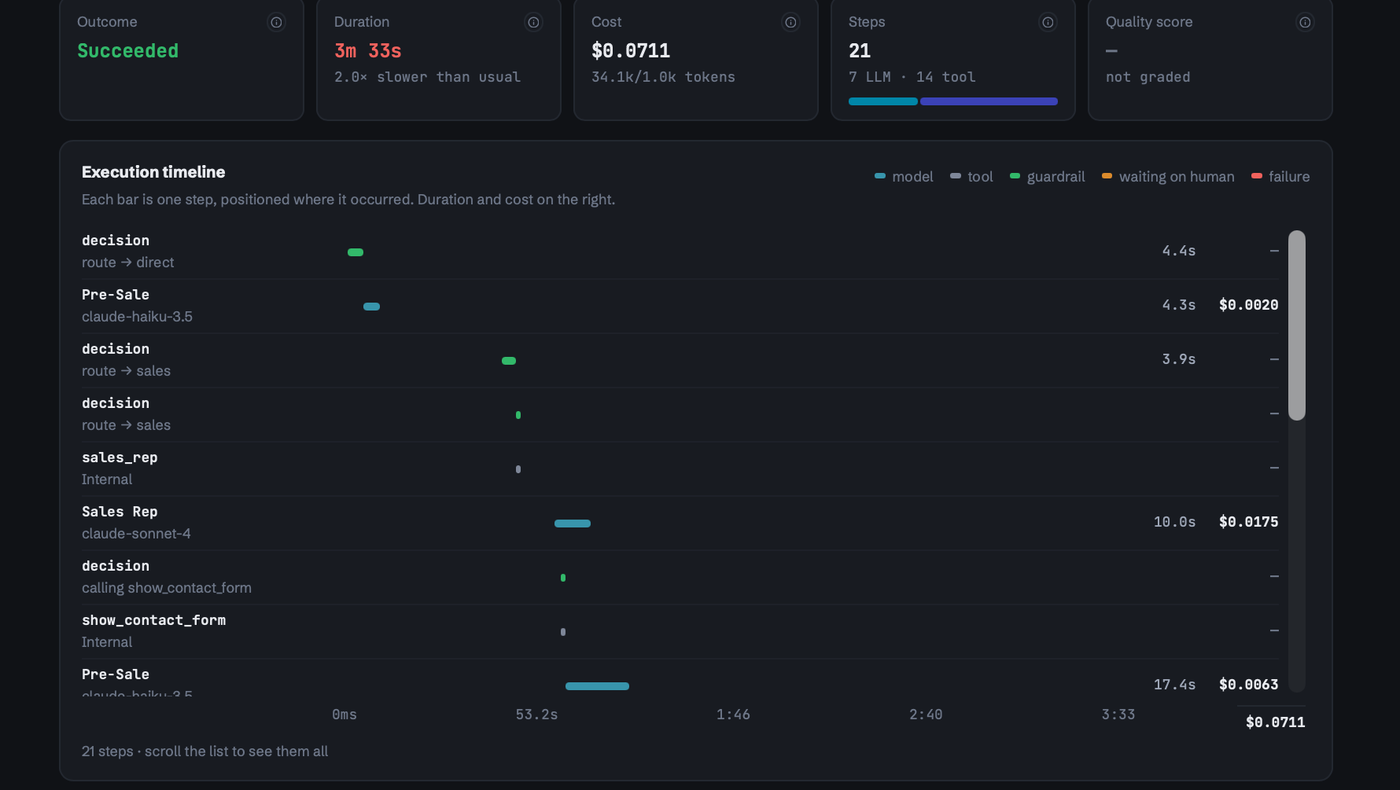This screenshot has width=1400, height=790.
Task: Click the "2:40" time axis label
Action: 926,715
